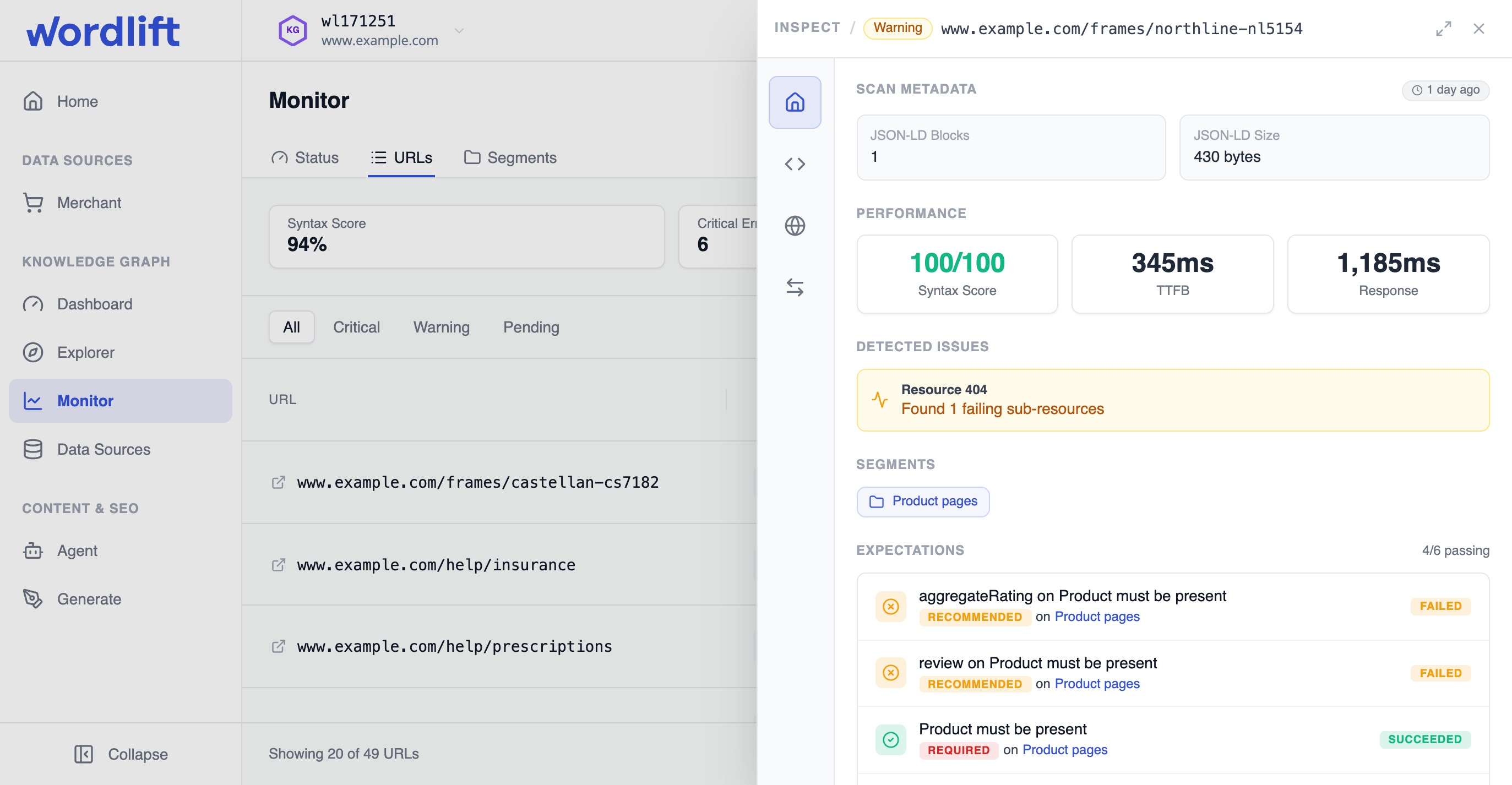The image size is (1512, 785).
Task: Go to Home in sidebar
Action: 121,101
